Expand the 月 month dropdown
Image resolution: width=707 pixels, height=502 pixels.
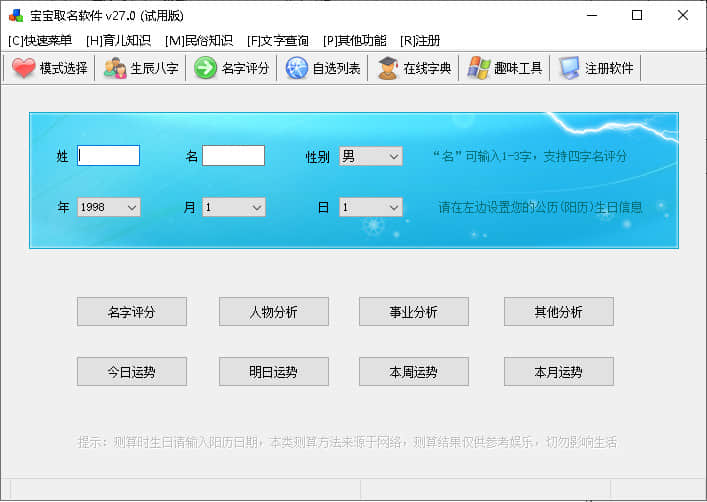click(x=233, y=207)
